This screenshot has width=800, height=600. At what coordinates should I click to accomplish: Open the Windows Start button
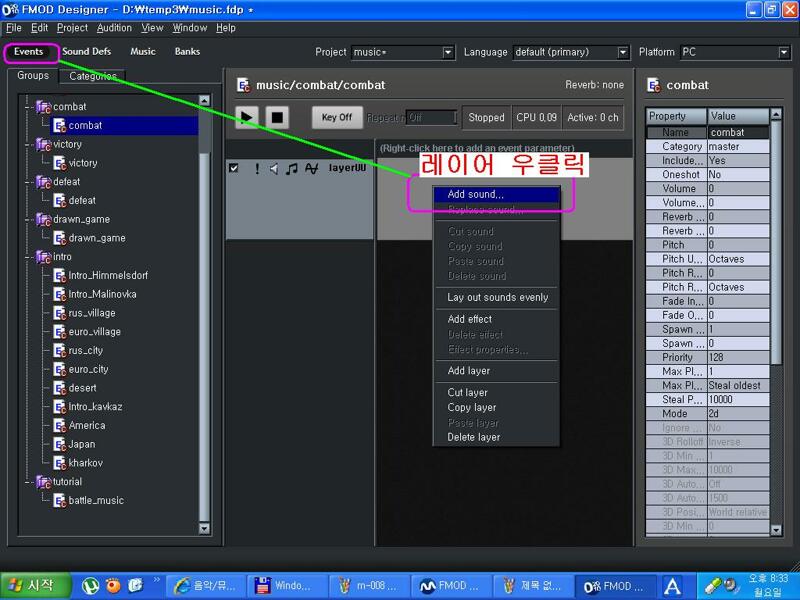point(36,586)
